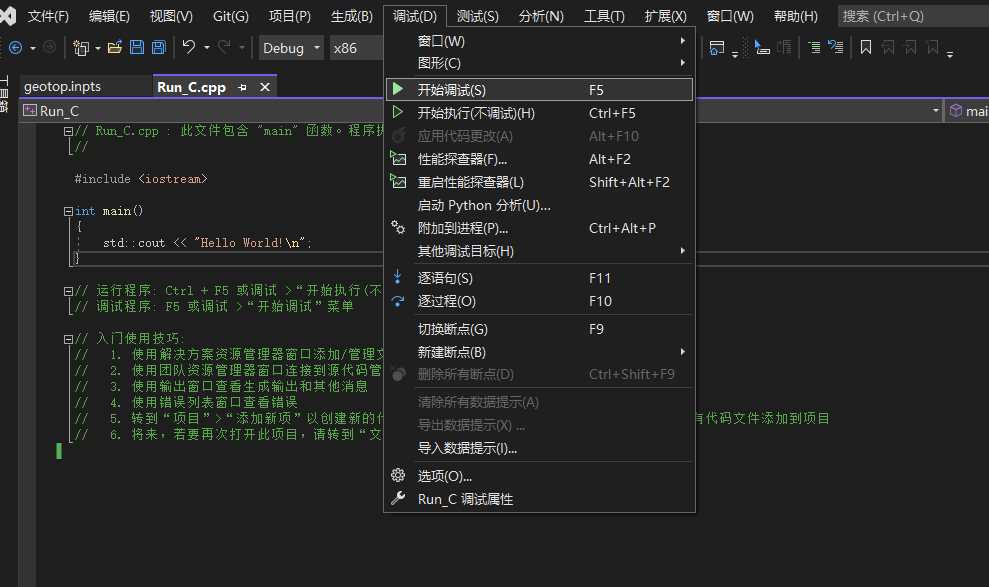Open the new project dropdown arrow
Viewport: 989px width, 587px height.
98,48
